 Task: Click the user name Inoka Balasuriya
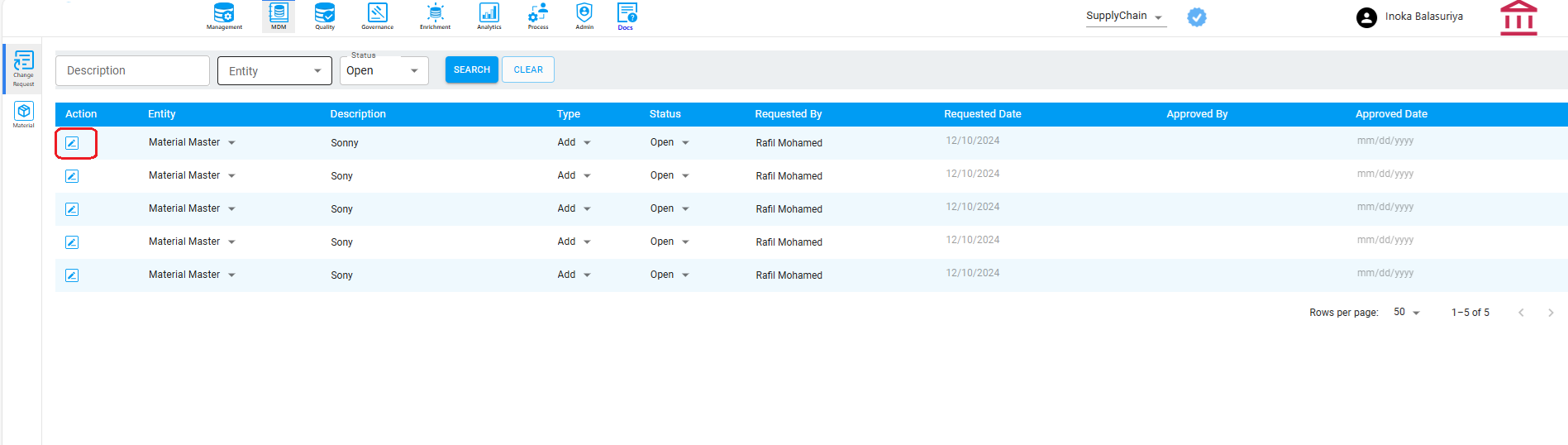(1424, 17)
